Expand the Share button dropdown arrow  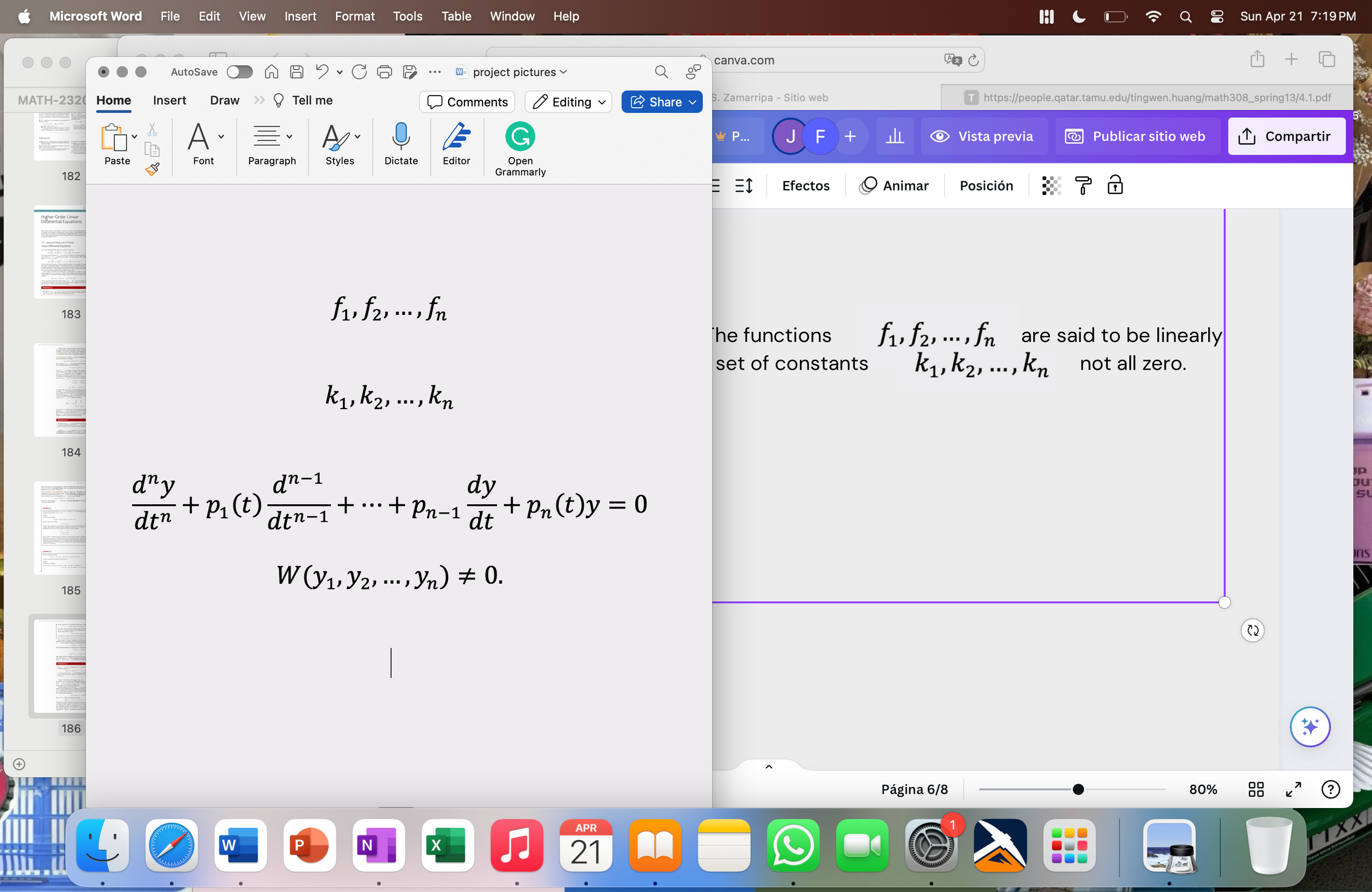point(693,102)
